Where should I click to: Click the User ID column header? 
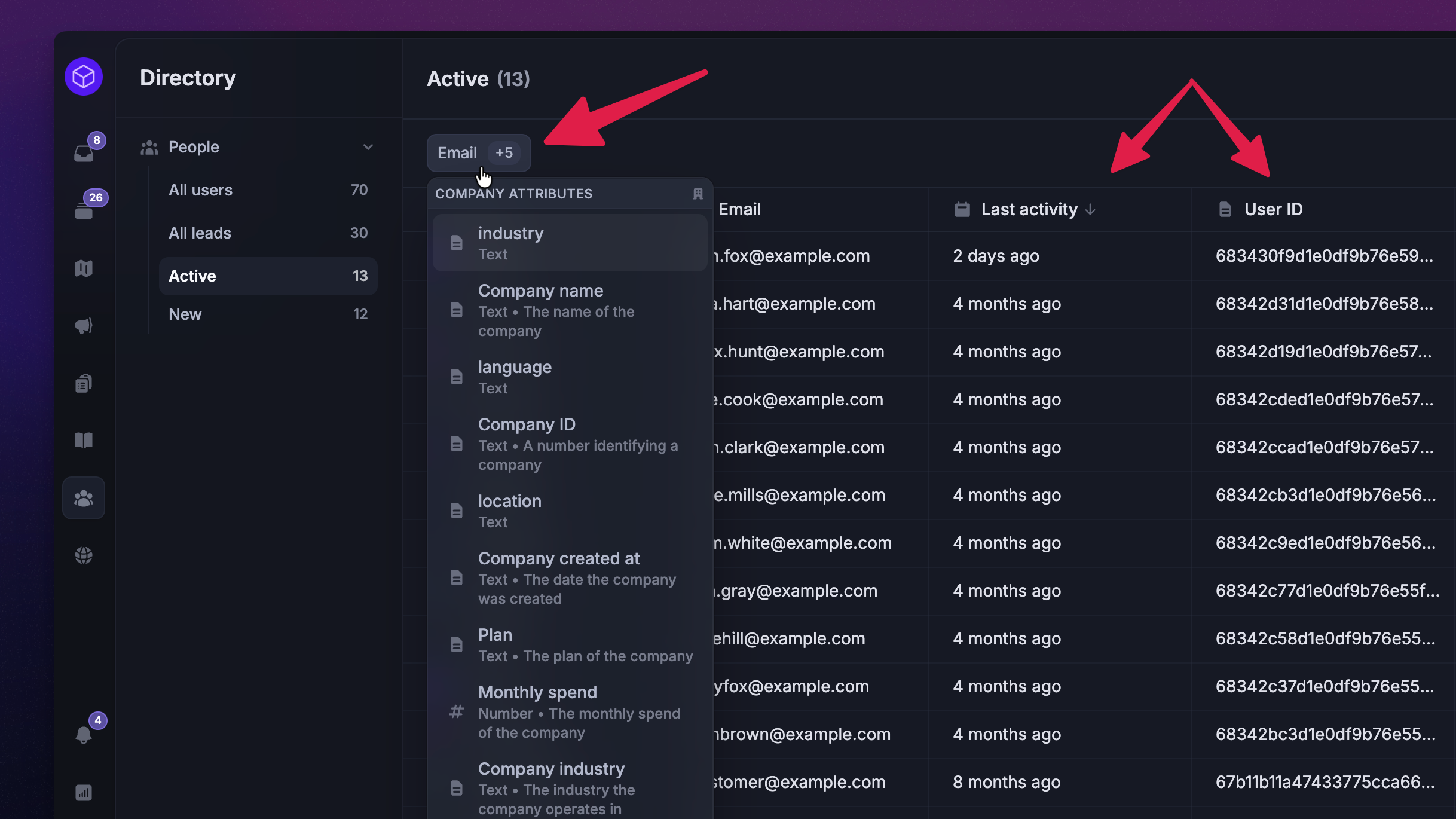tap(1273, 210)
